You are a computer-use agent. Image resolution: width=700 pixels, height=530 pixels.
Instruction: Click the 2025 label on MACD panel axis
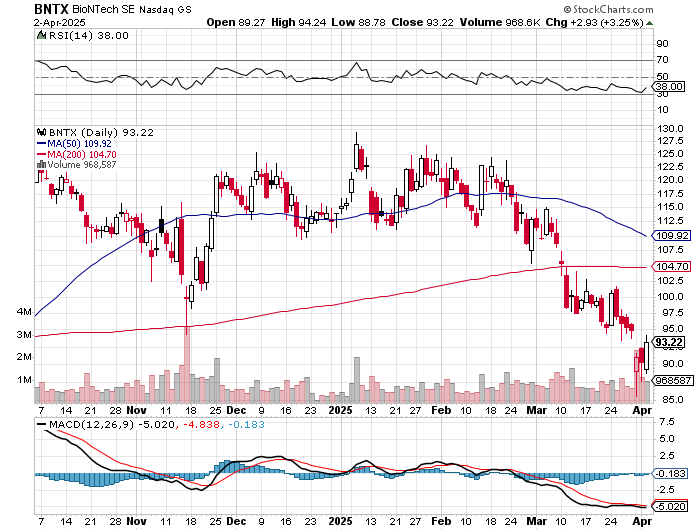coord(341,521)
